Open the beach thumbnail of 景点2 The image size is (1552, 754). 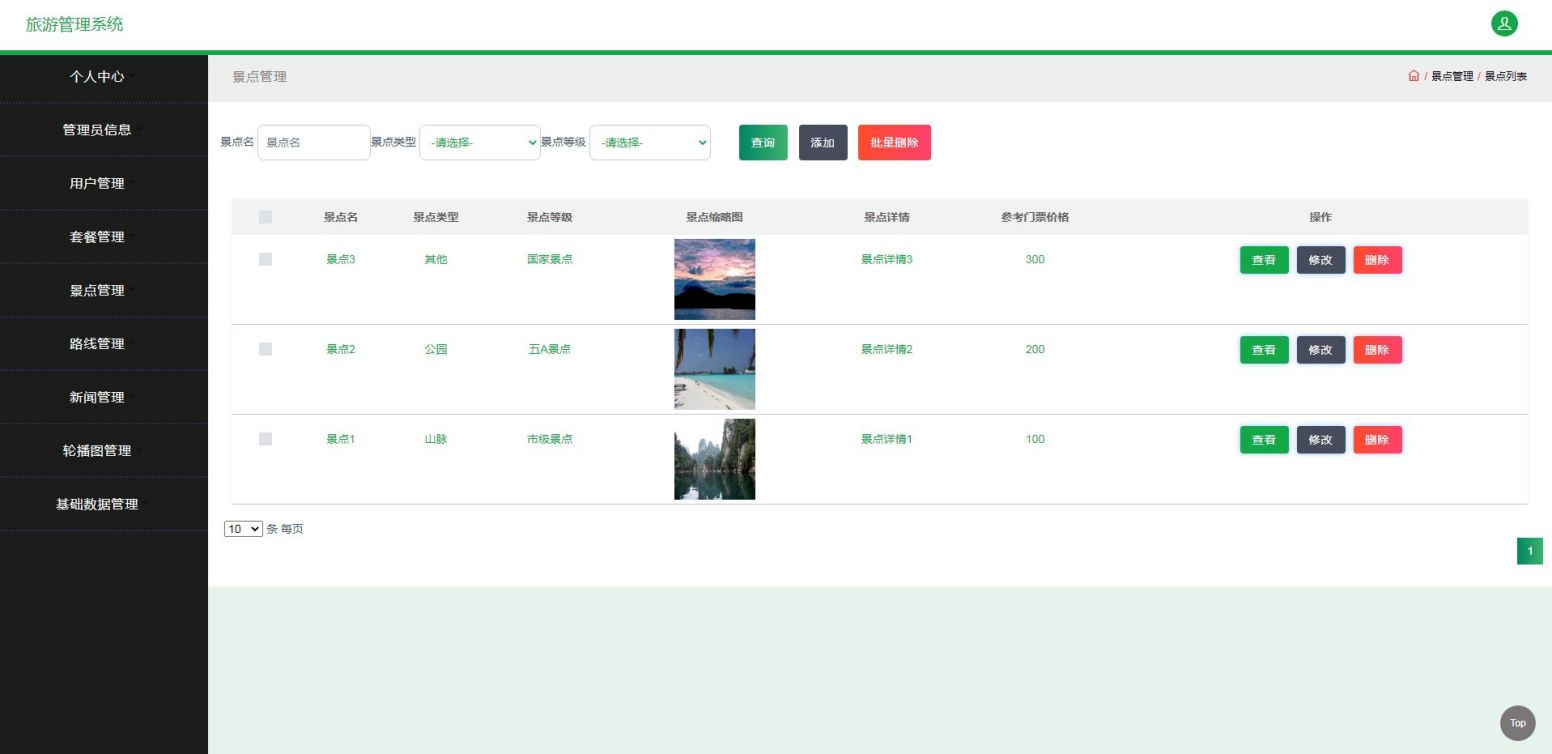[x=715, y=369]
